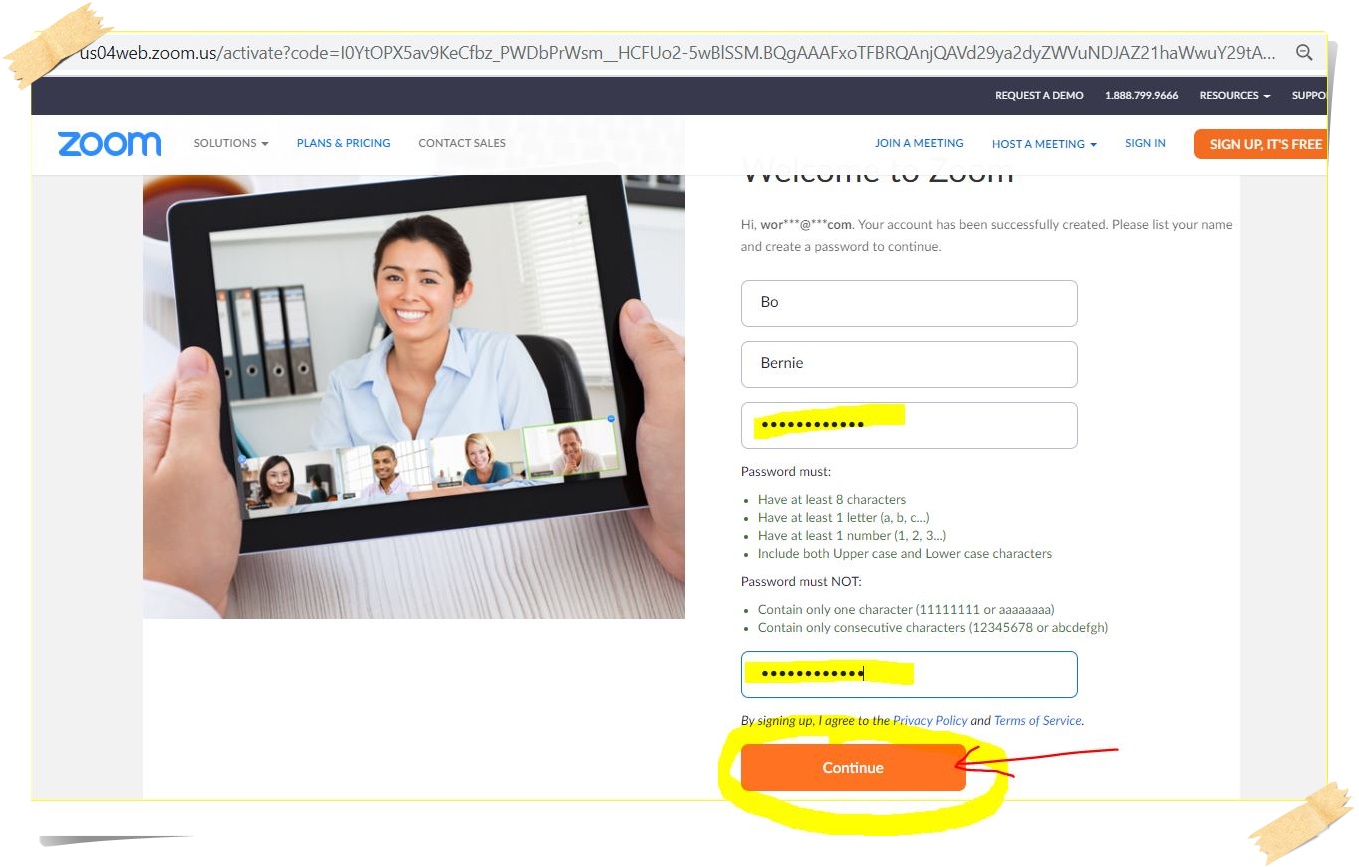Click the 'Password must NOT:' heading

801,581
